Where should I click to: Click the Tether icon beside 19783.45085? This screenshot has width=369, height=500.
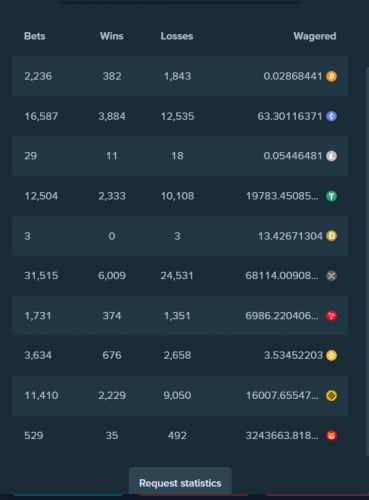click(331, 196)
